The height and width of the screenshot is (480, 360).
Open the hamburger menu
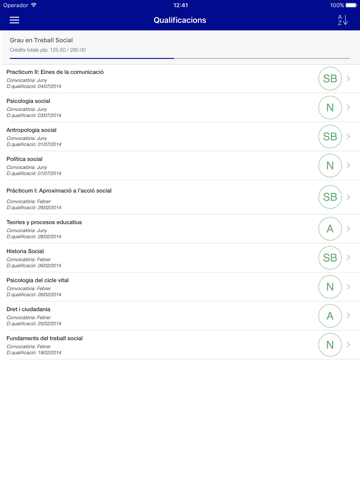click(x=14, y=20)
